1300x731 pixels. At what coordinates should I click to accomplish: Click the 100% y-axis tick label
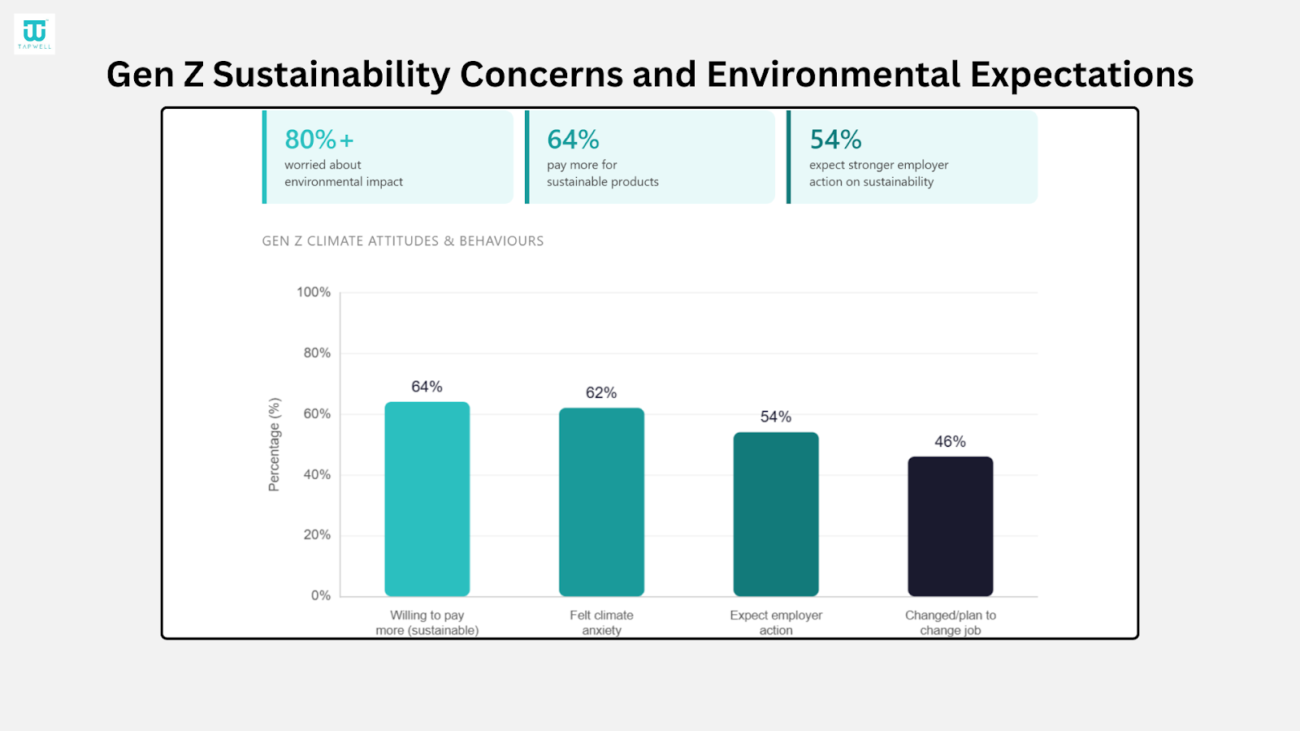pyautogui.click(x=313, y=292)
